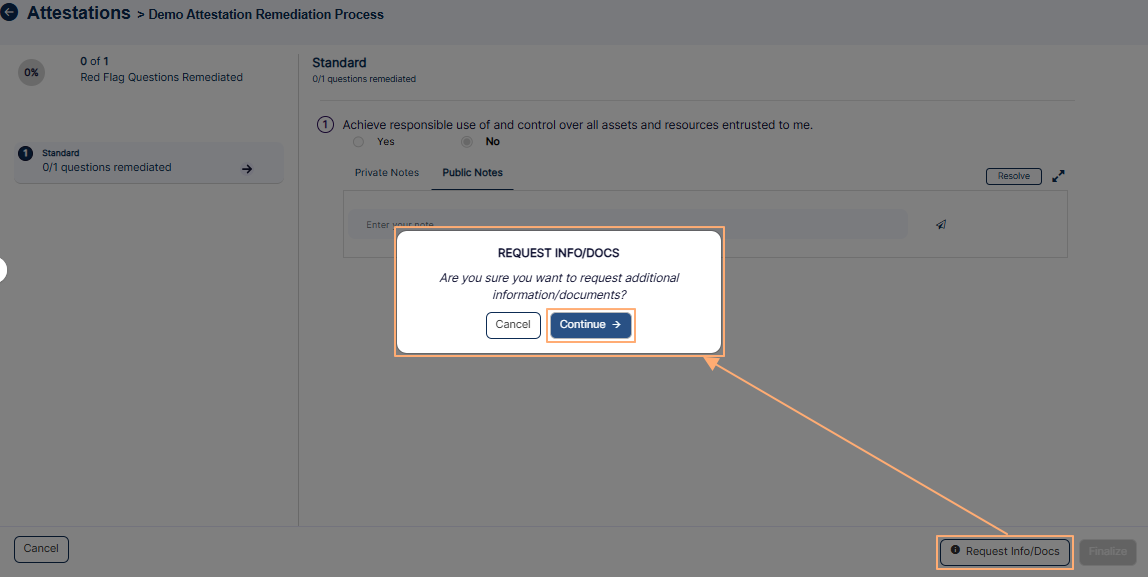Open the Standard remediation section via its arrow
The image size is (1148, 577).
click(246, 168)
